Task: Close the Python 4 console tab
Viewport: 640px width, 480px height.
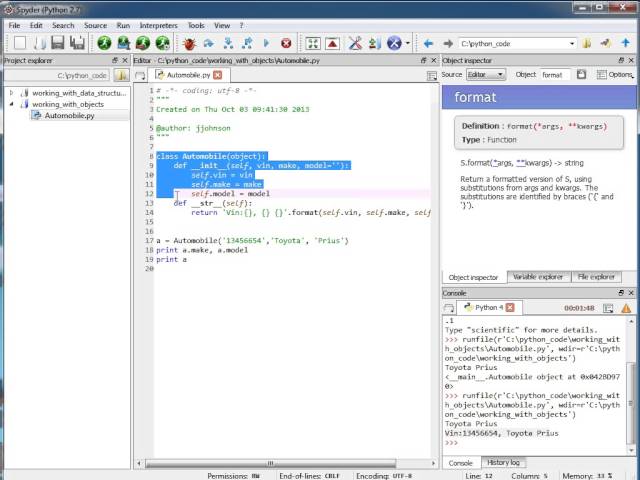Action: pos(510,307)
